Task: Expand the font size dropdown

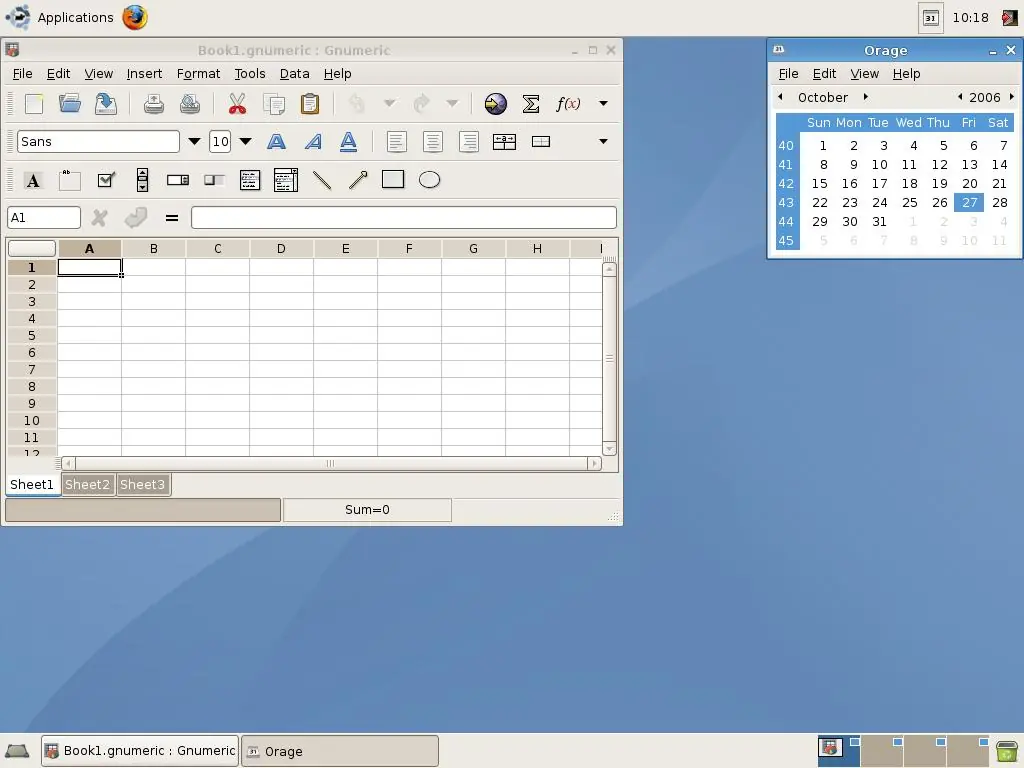Action: [x=246, y=142]
